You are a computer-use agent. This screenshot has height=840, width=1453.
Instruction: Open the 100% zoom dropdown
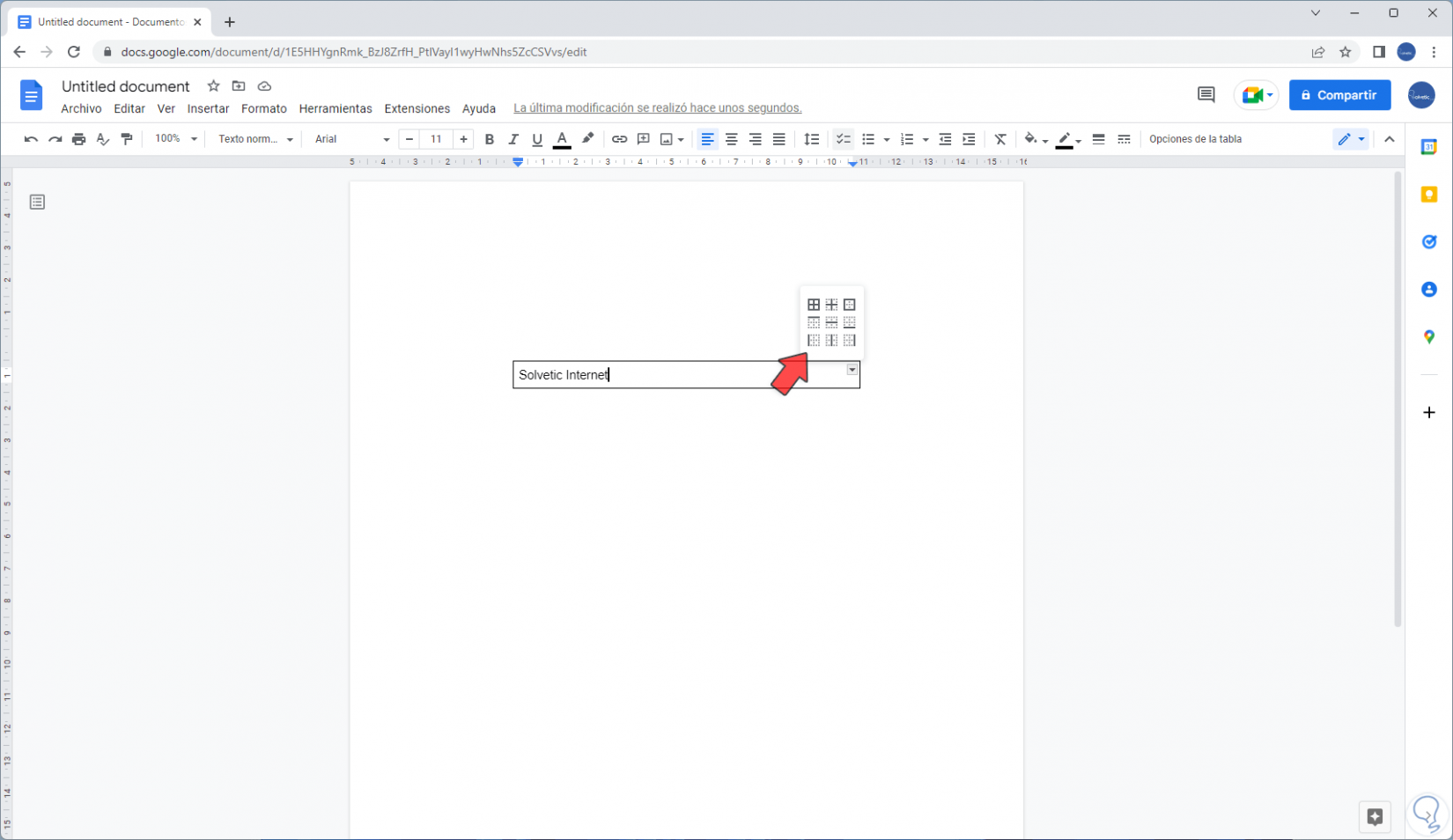click(x=176, y=139)
